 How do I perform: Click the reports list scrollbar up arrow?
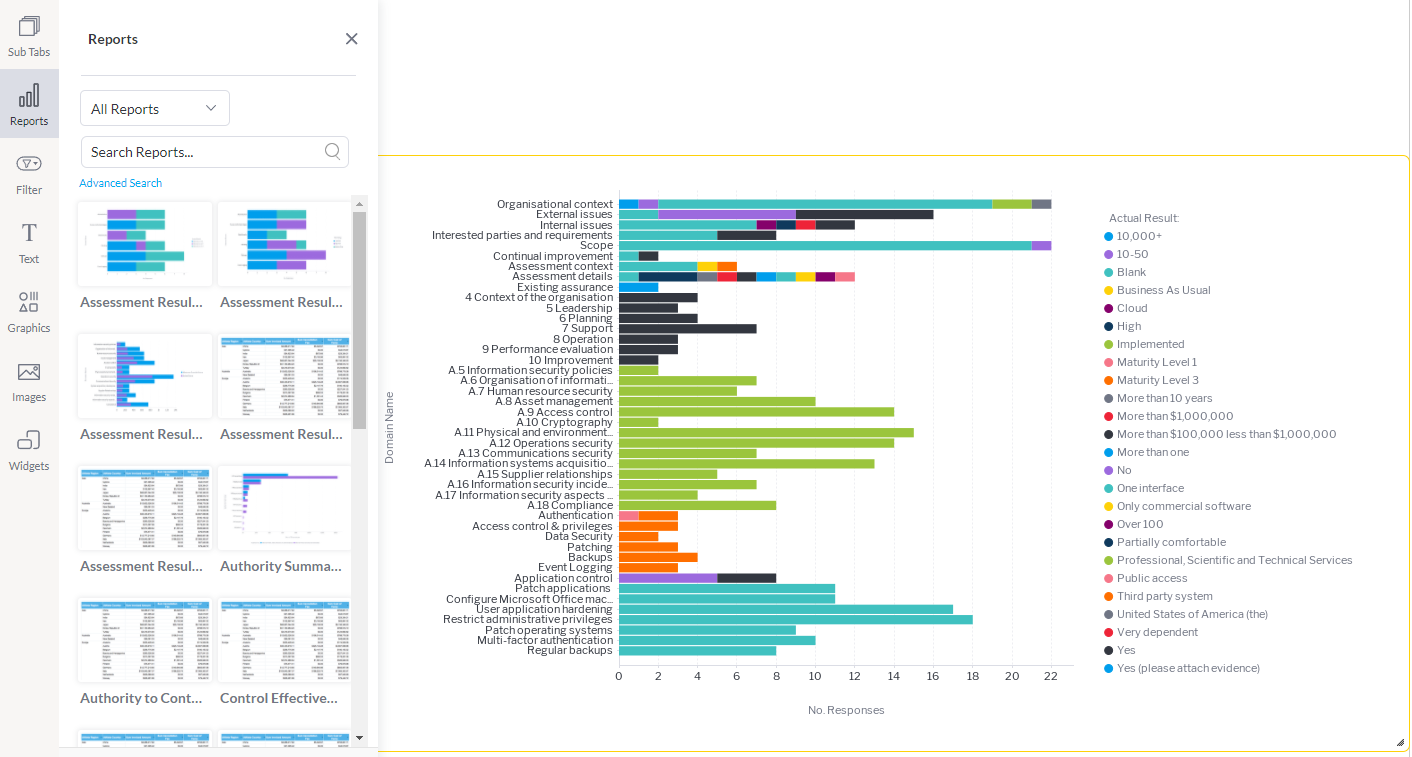pos(359,203)
